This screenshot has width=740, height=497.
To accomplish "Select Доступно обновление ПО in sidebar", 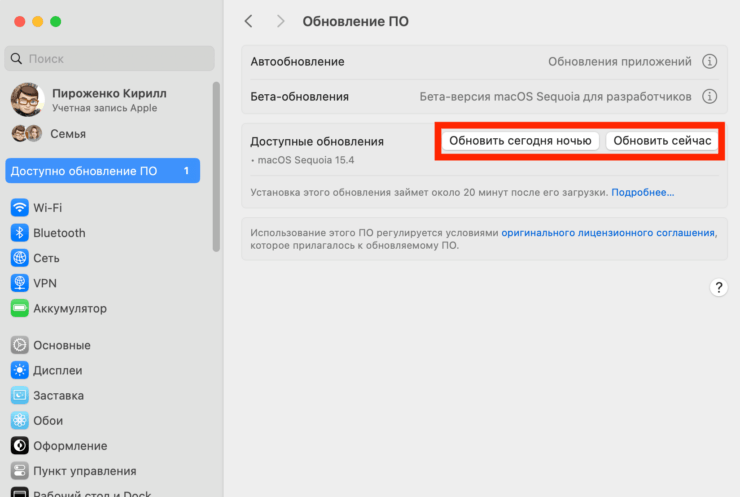I will pos(102,171).
